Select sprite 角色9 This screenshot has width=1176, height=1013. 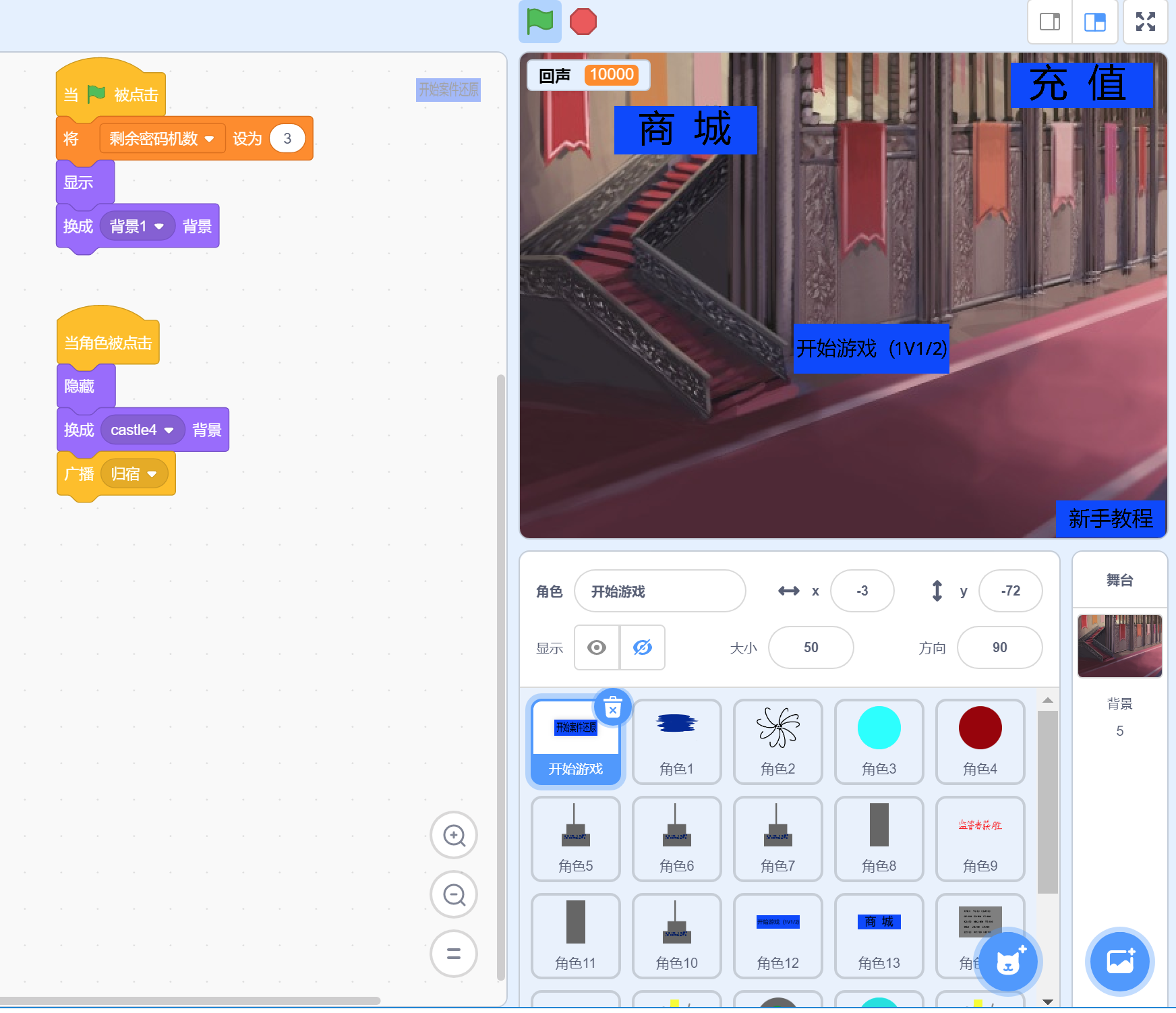click(x=980, y=840)
